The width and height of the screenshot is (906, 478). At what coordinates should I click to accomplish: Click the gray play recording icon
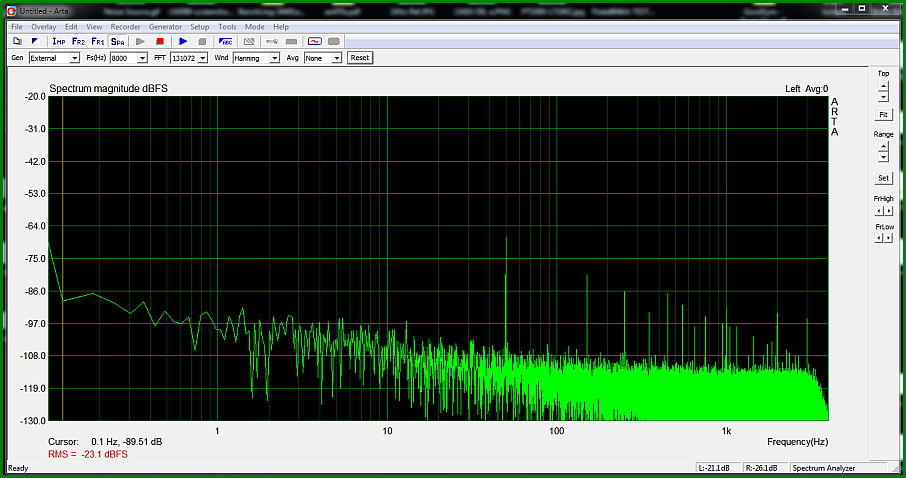click(x=140, y=41)
